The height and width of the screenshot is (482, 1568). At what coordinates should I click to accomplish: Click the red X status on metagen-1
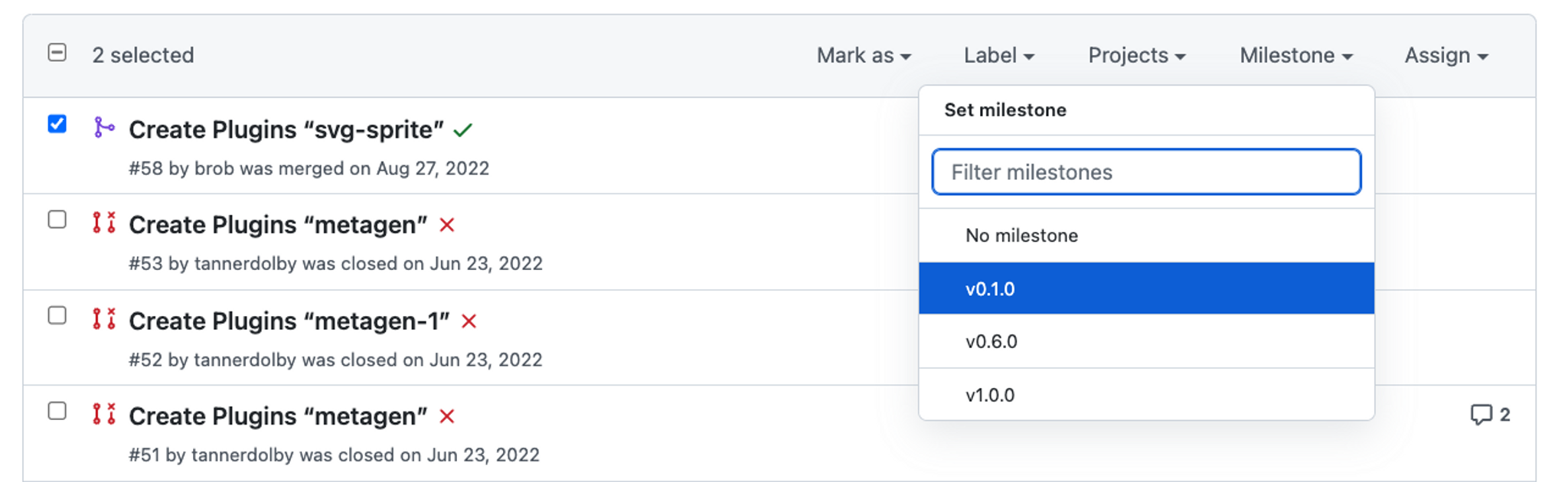tap(469, 321)
